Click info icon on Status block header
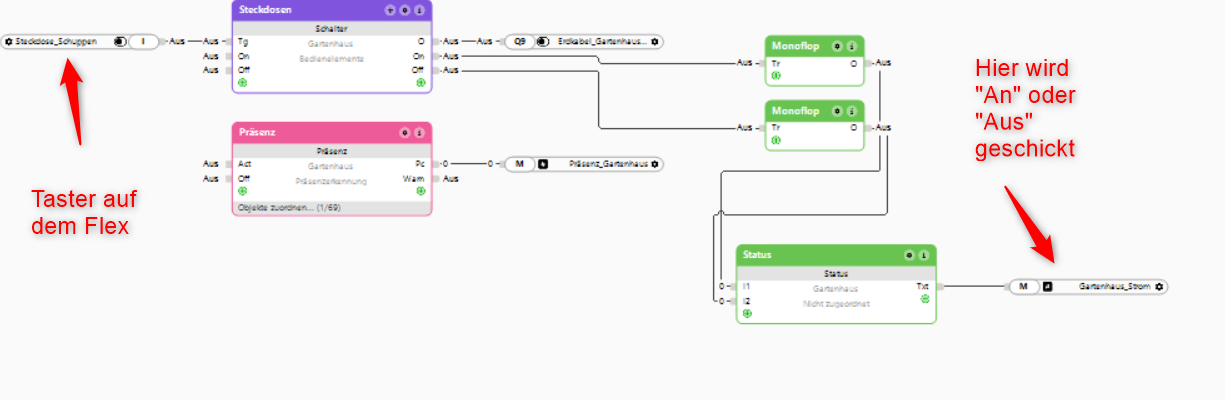Screen dimensions: 1225x400 (923, 255)
